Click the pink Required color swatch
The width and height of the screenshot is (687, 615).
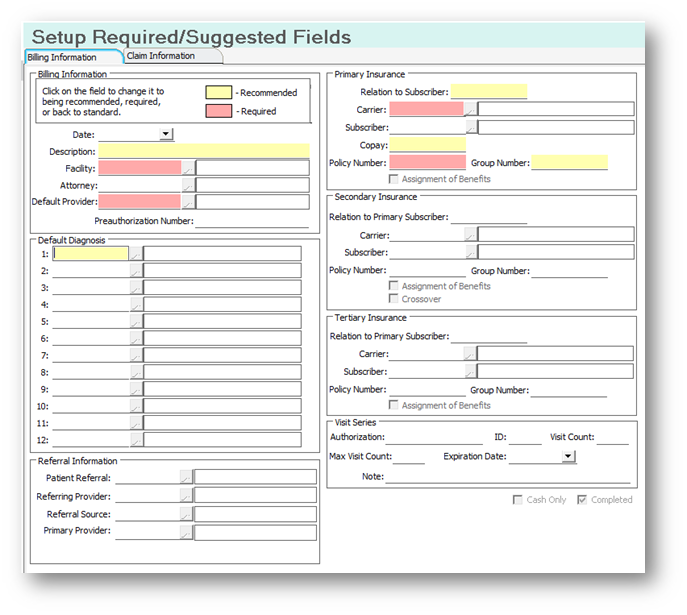point(218,112)
